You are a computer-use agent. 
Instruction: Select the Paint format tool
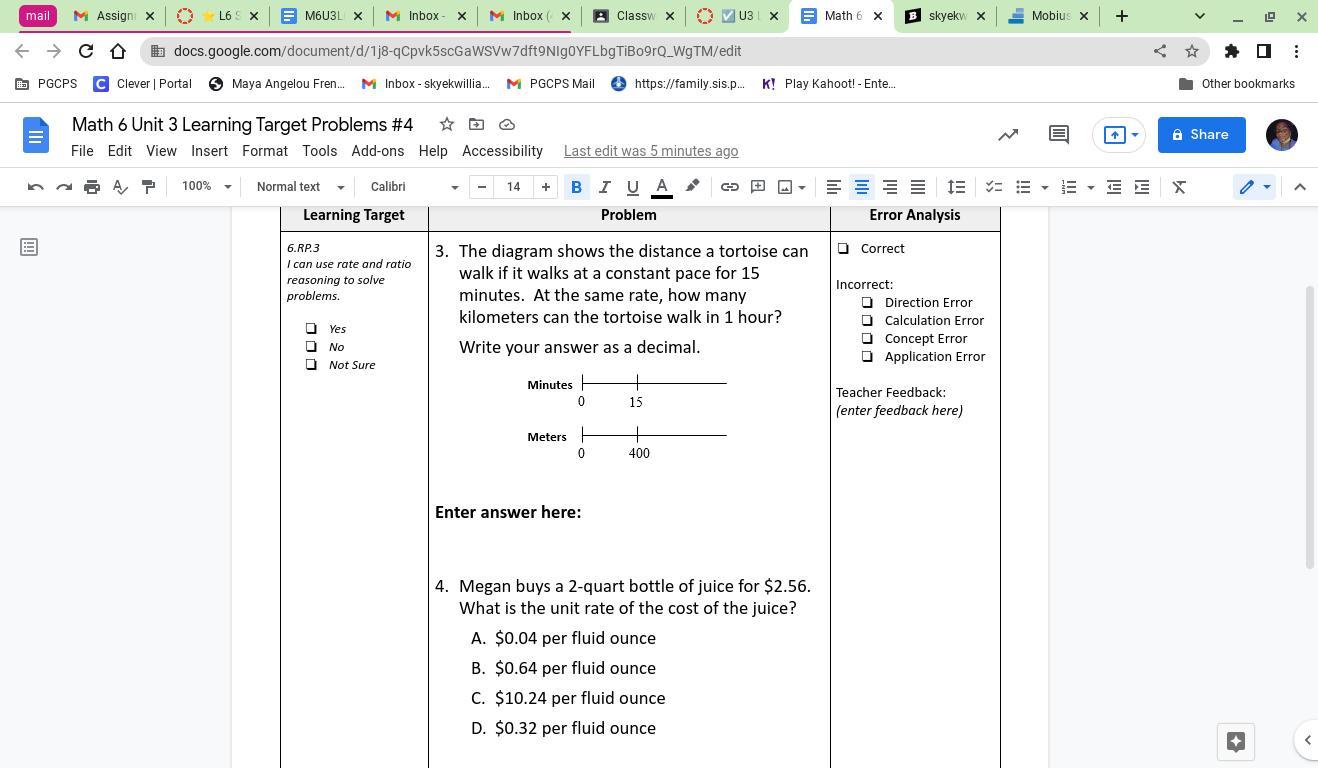[x=148, y=187]
